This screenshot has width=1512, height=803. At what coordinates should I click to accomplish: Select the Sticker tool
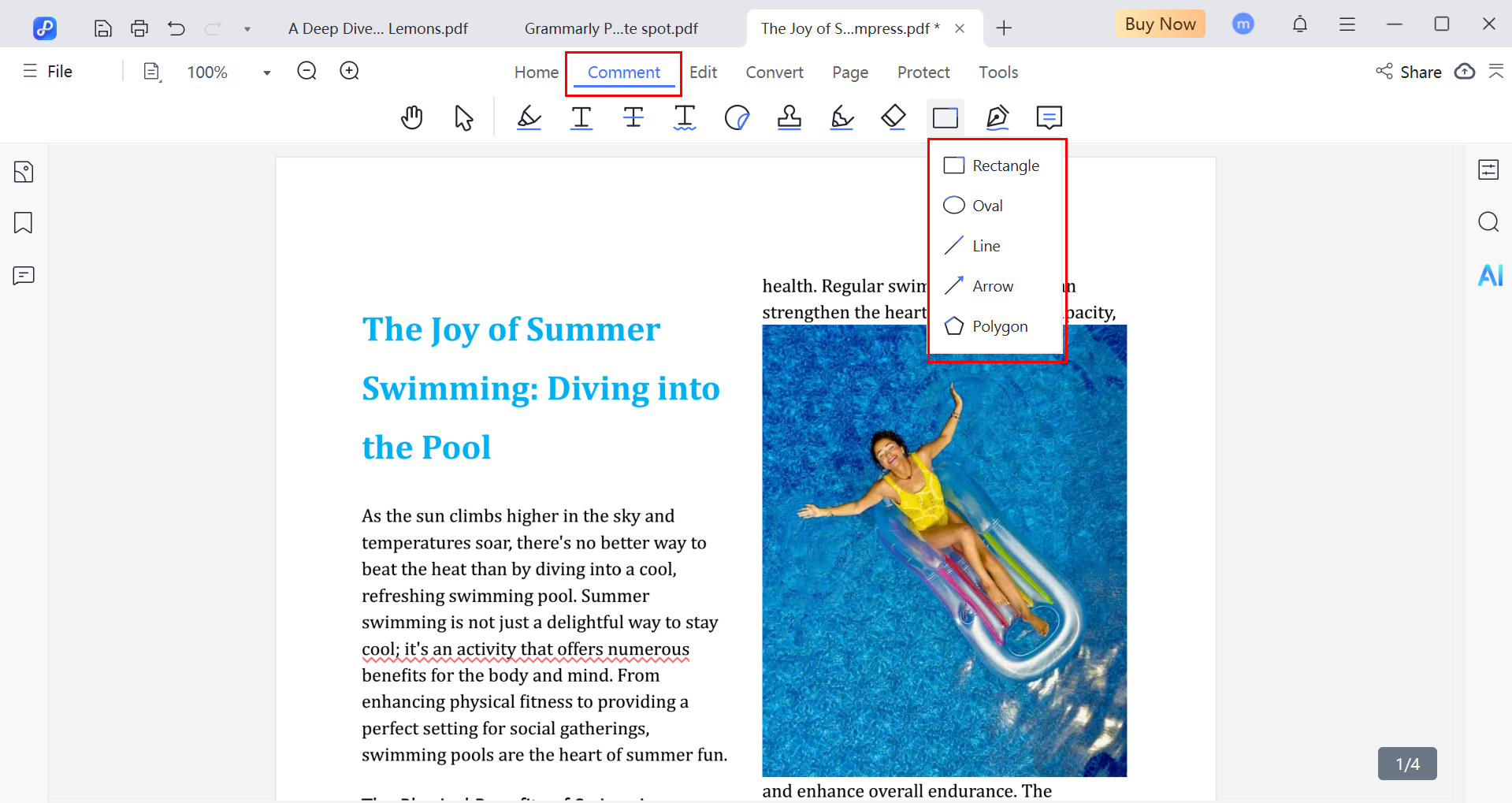[737, 117]
